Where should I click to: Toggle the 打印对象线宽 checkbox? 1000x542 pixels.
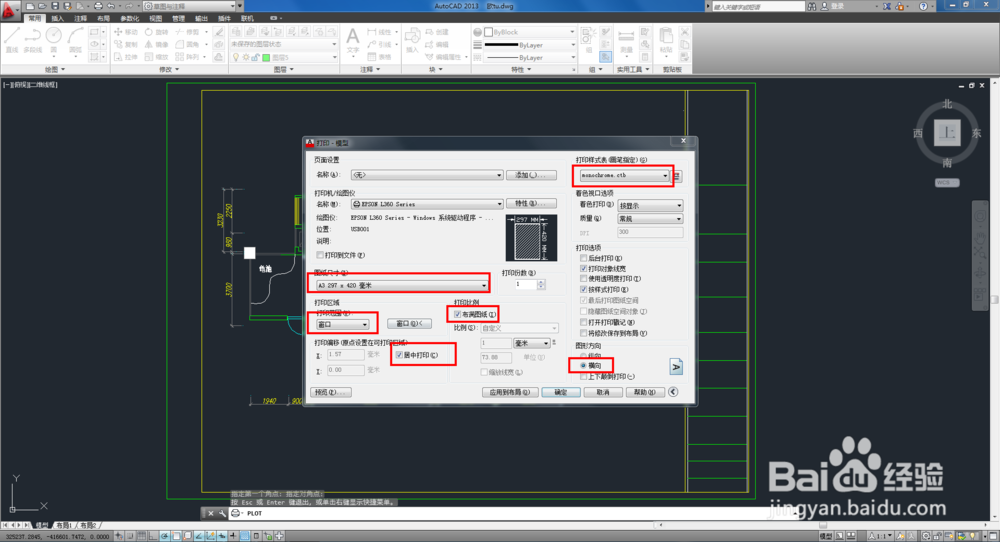click(584, 269)
